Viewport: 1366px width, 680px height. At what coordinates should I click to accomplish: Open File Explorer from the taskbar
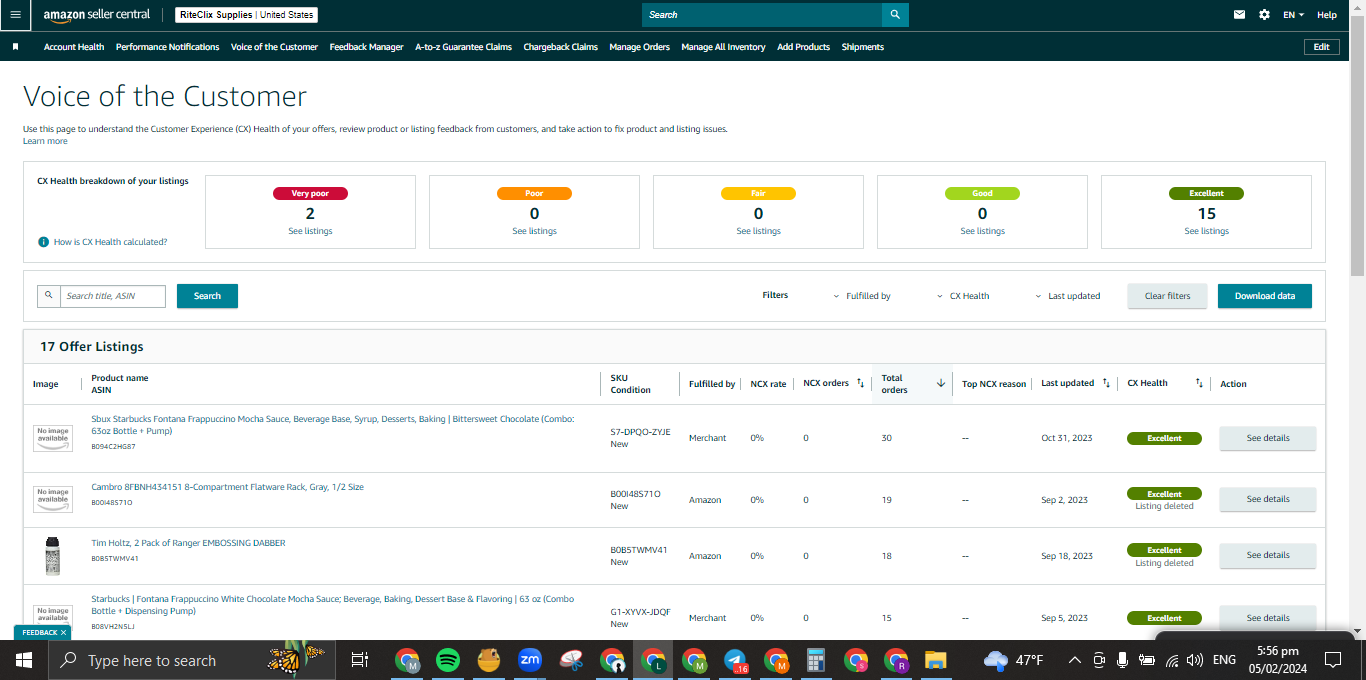[x=935, y=660]
